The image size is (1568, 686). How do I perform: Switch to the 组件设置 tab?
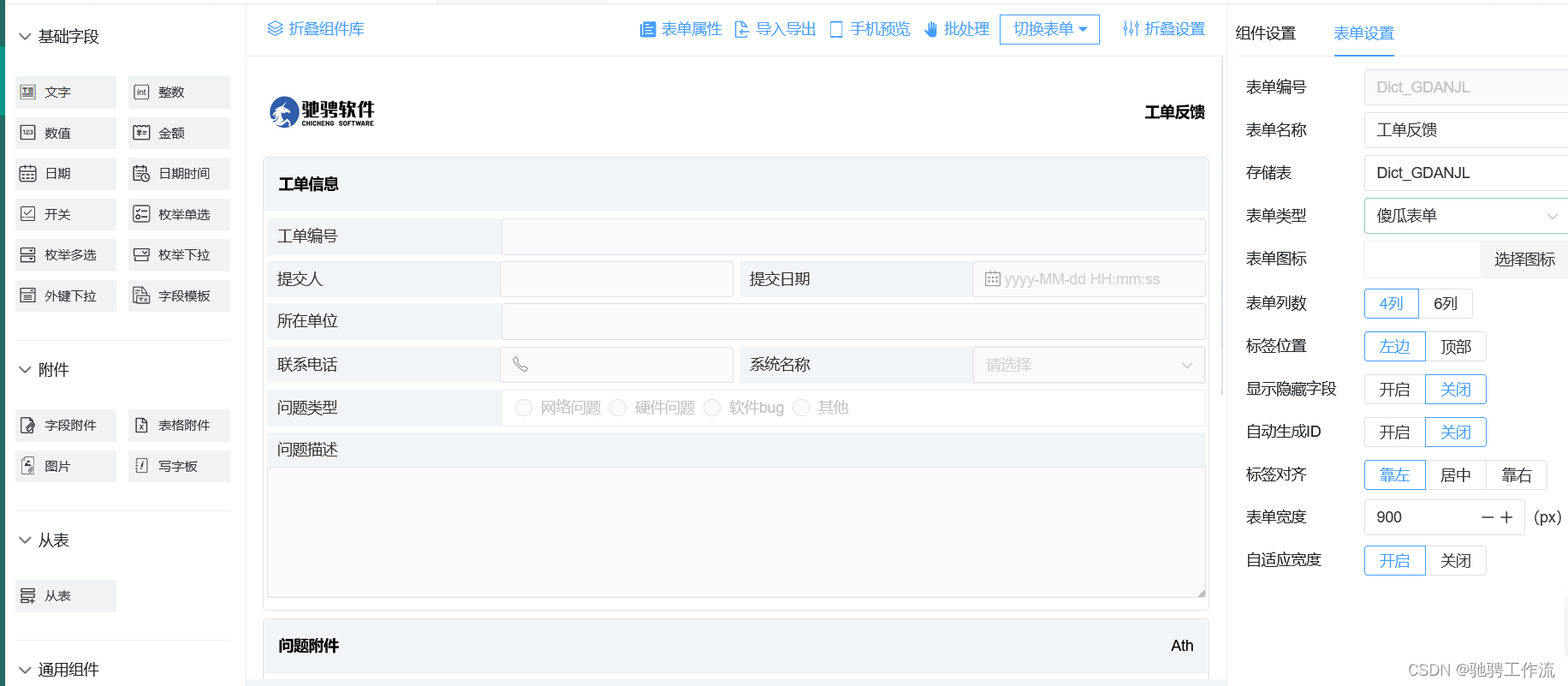pos(1266,33)
